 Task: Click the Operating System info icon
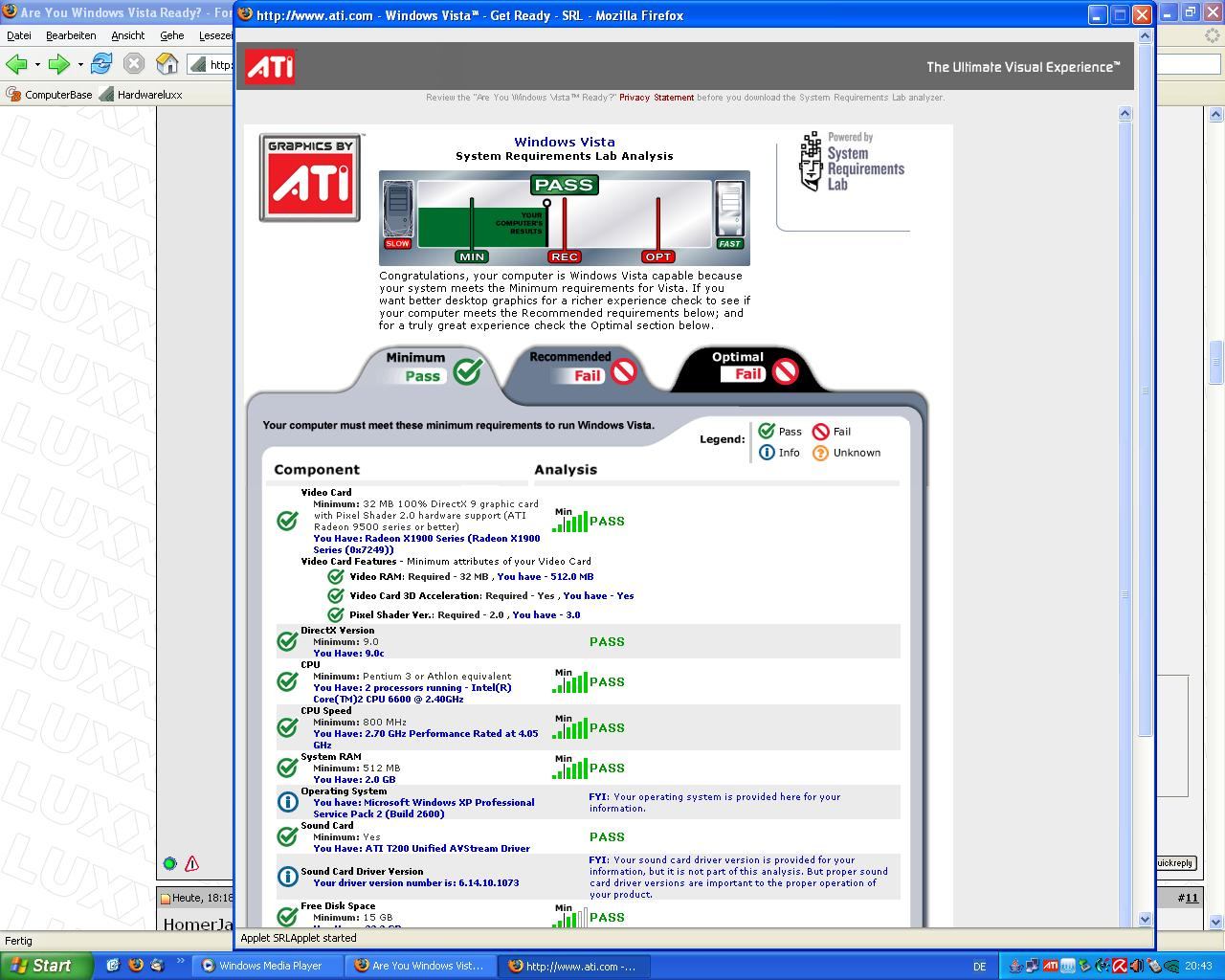click(x=287, y=802)
